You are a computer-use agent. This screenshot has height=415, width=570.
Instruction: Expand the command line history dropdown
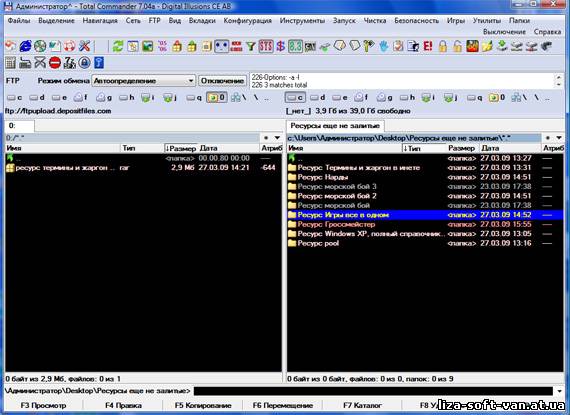click(x=559, y=391)
